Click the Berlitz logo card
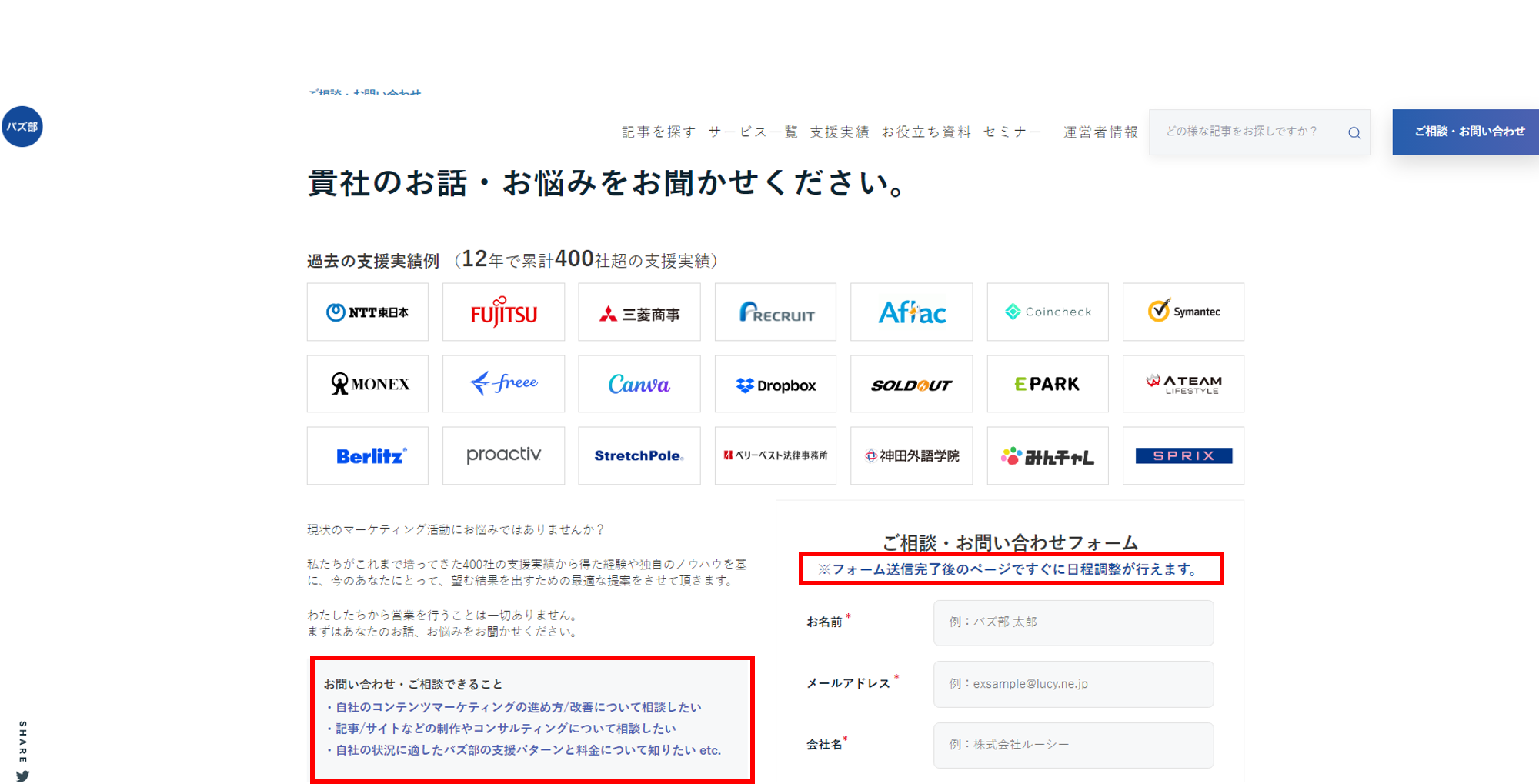The image size is (1539, 784). coord(368,455)
